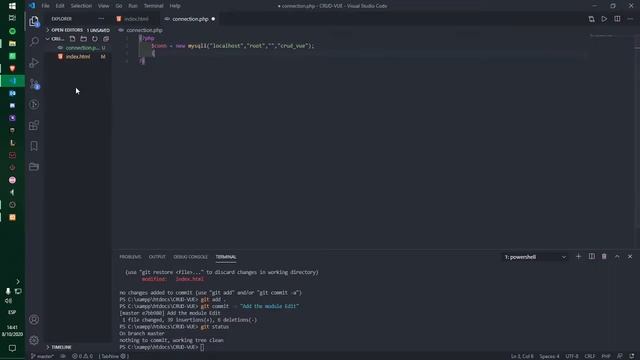Switch to the Problems panel tab
Screen dimensions: 640x360
click(x=130, y=257)
